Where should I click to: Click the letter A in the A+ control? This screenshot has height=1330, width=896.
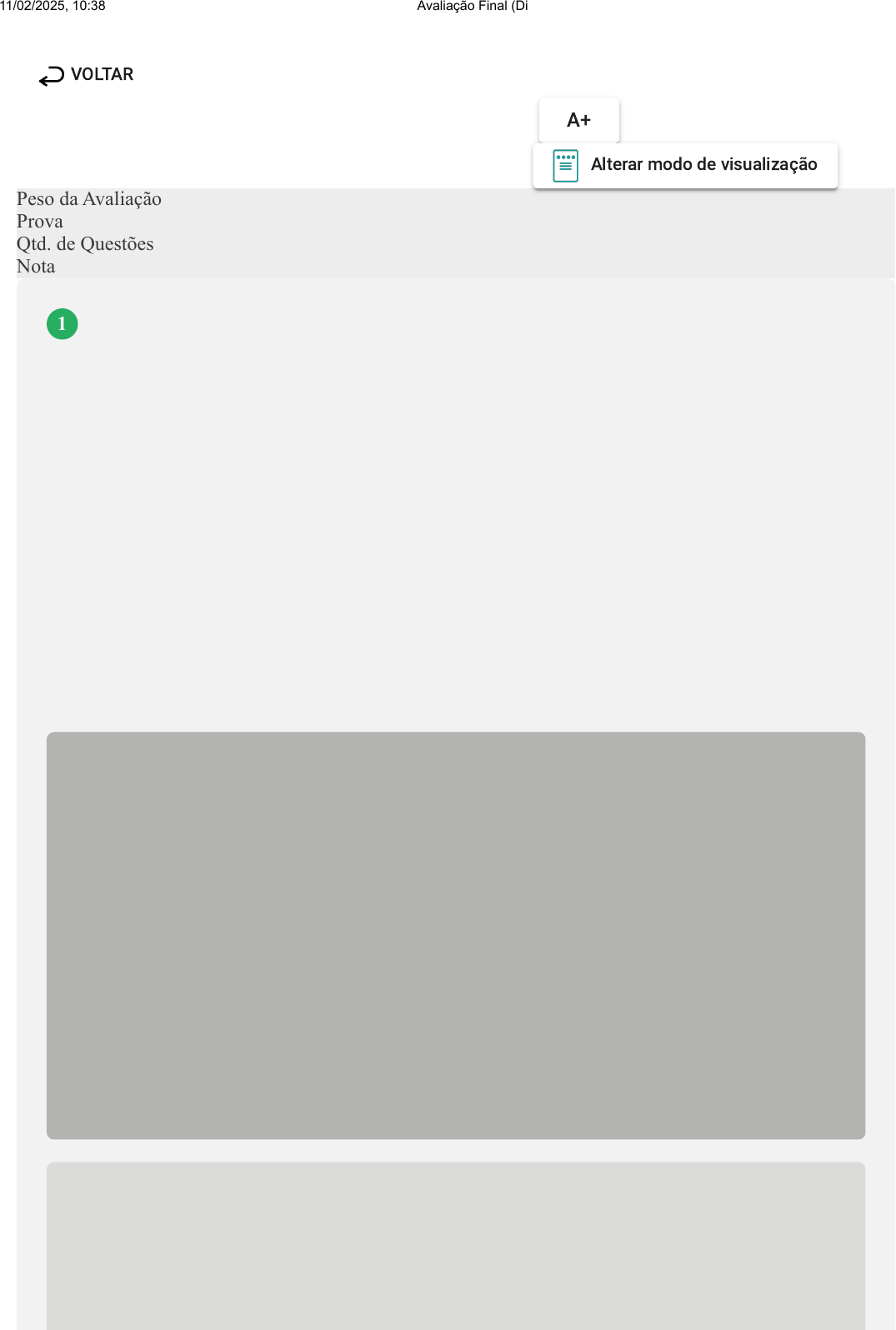click(573, 120)
